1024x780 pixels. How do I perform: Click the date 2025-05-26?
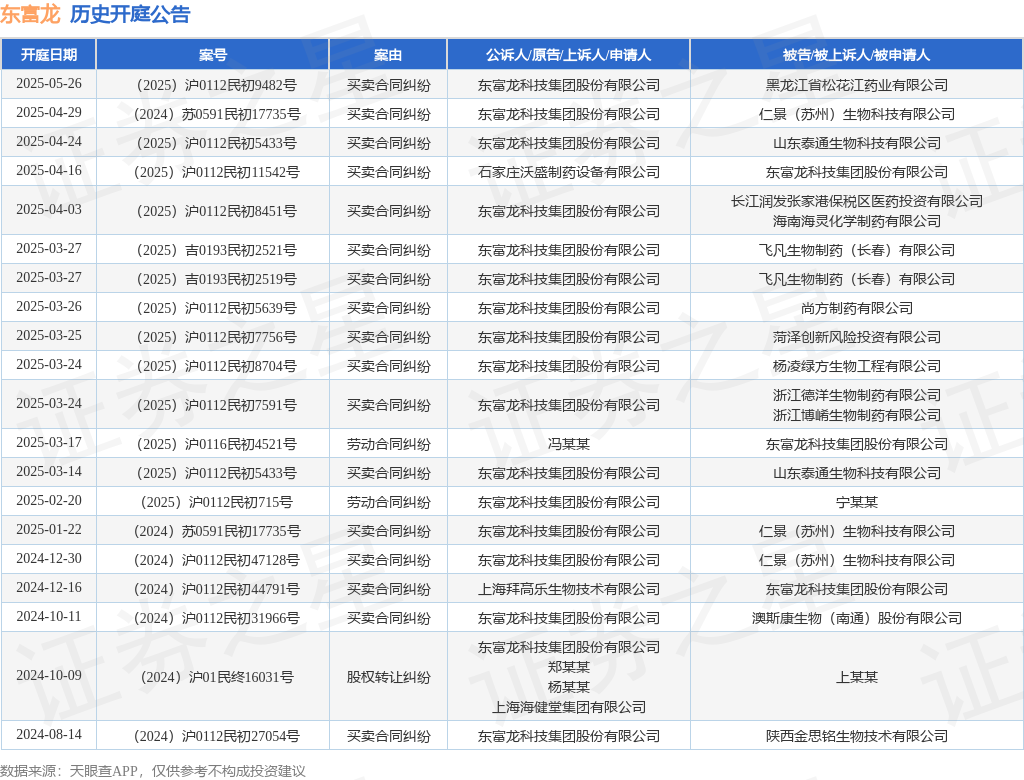pyautogui.click(x=49, y=84)
